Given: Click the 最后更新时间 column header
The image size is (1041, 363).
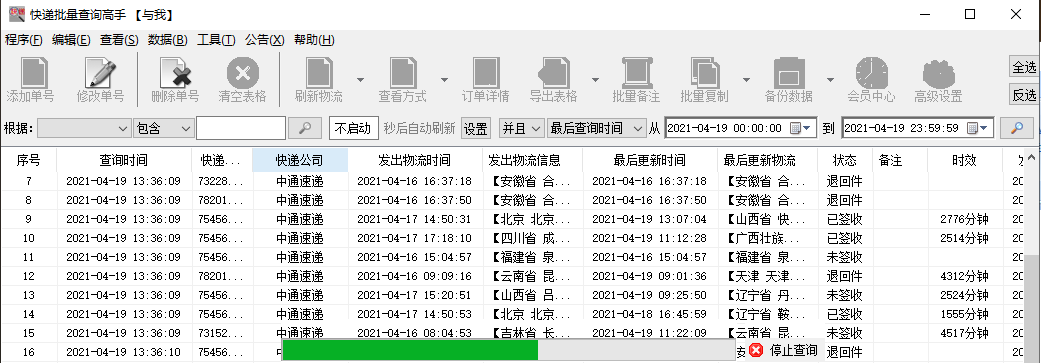Looking at the screenshot, I should click(649, 160).
